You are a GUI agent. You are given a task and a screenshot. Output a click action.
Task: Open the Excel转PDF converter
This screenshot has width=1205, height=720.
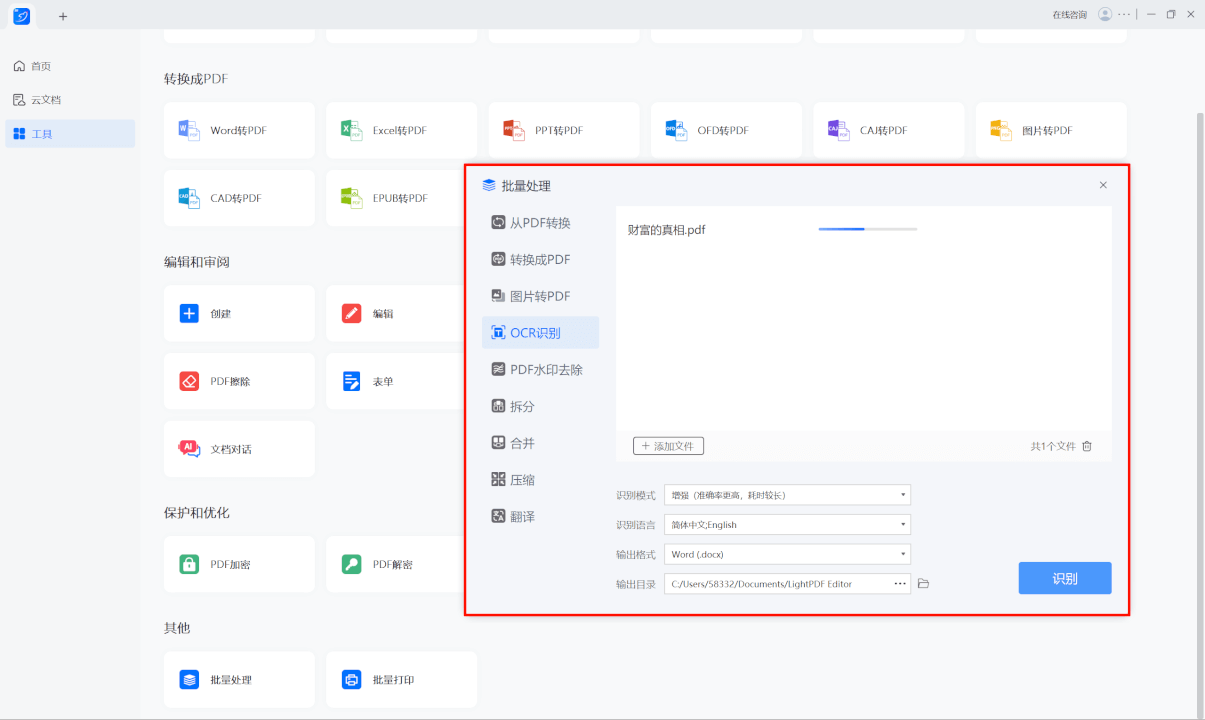pos(400,130)
